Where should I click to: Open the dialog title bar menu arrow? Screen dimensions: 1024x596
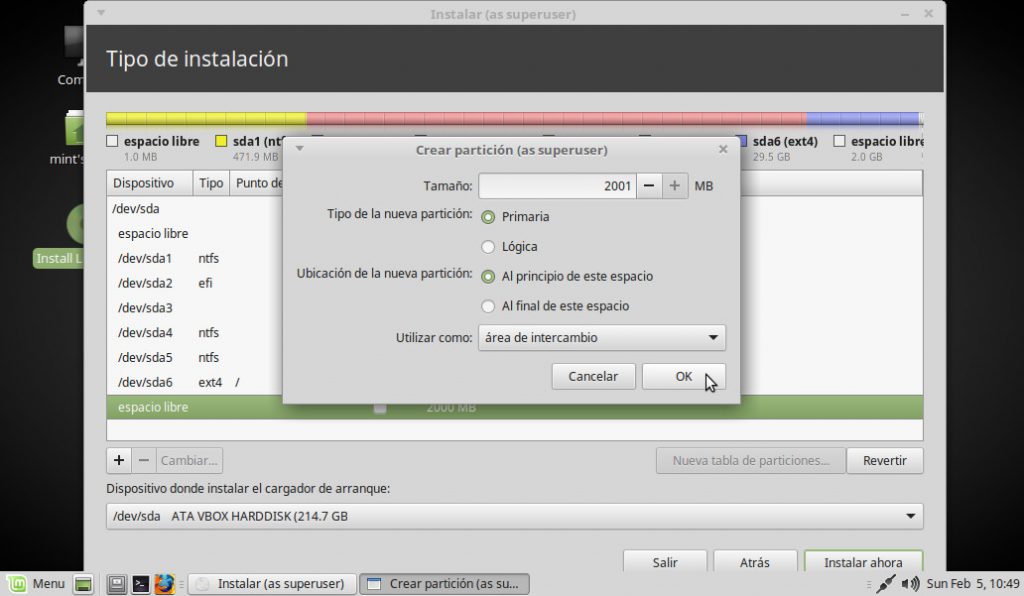299,149
